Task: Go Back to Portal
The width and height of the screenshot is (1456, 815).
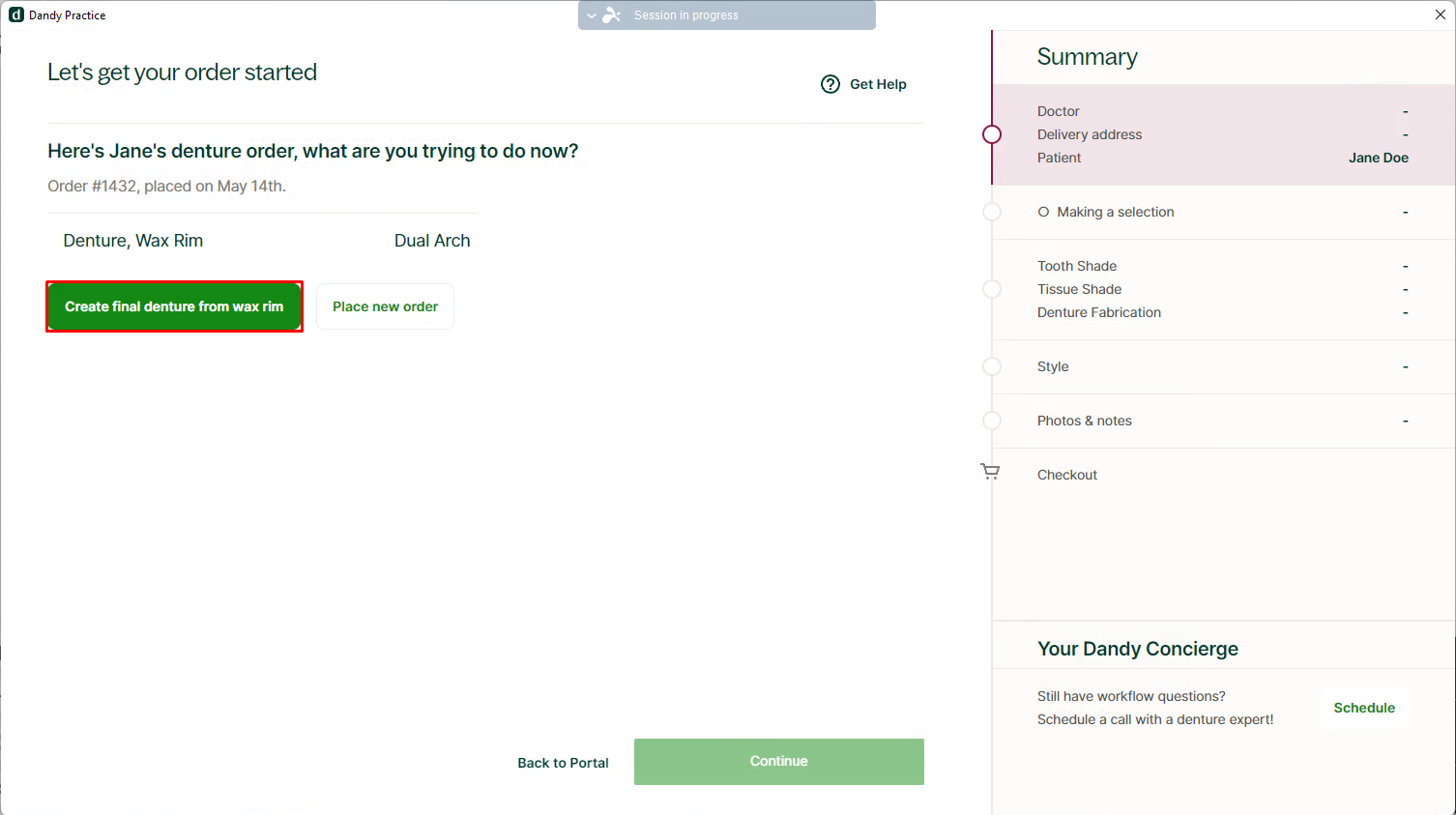Action: click(563, 763)
